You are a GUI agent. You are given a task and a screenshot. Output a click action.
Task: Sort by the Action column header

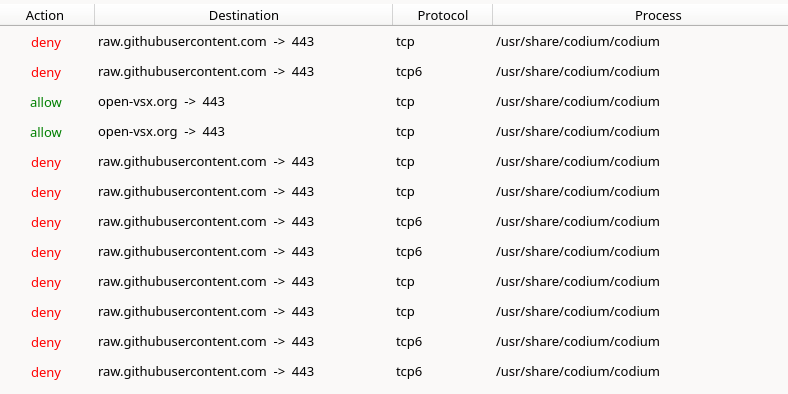pos(47,15)
